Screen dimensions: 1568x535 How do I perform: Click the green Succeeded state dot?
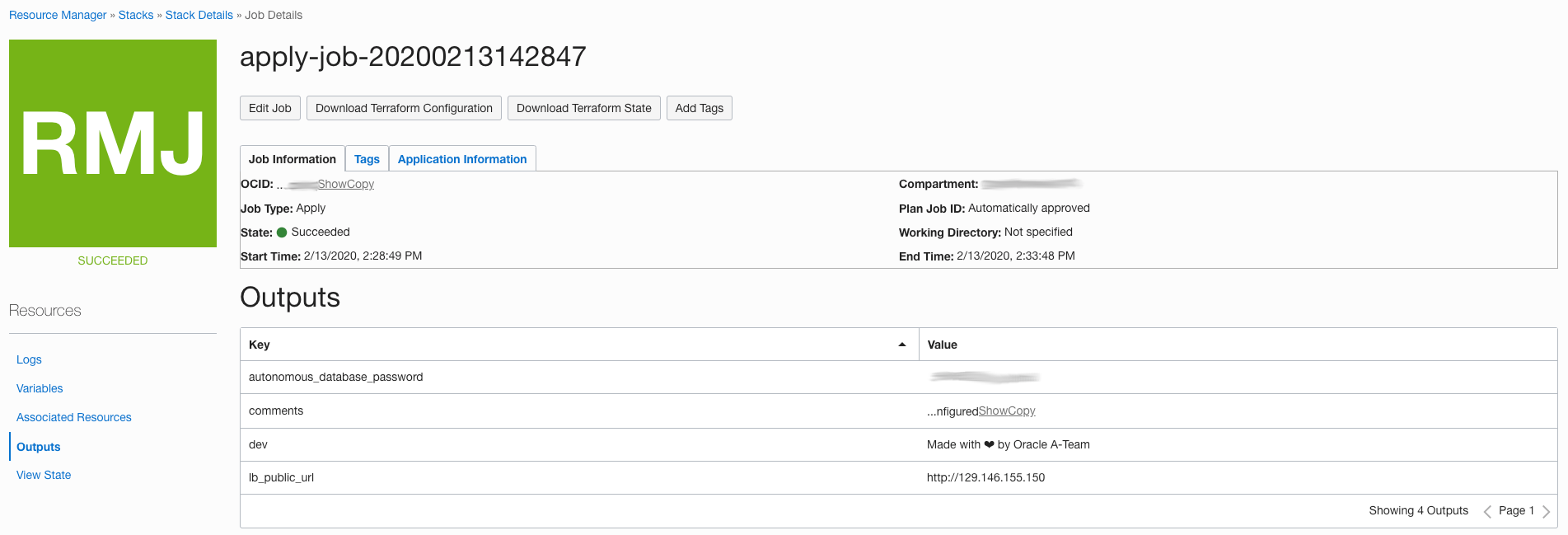click(x=282, y=232)
